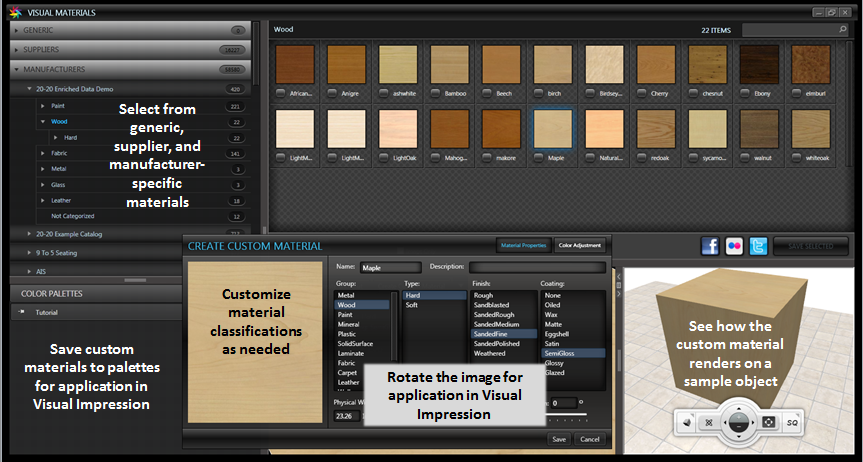
Task: Share to Flickr via its icon
Action: coord(734,246)
